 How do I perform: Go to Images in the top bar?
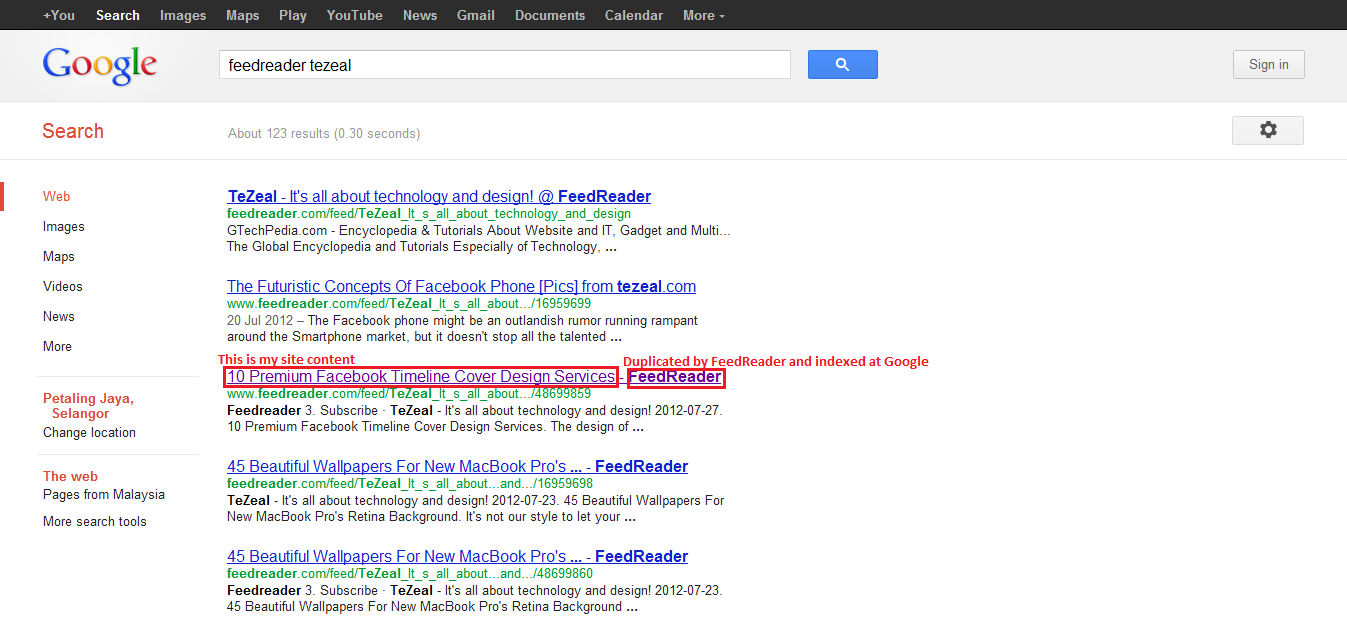(x=183, y=15)
